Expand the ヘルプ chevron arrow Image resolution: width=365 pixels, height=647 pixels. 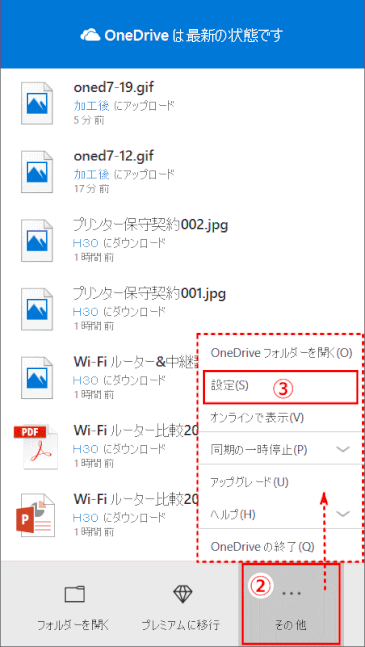coord(343,514)
